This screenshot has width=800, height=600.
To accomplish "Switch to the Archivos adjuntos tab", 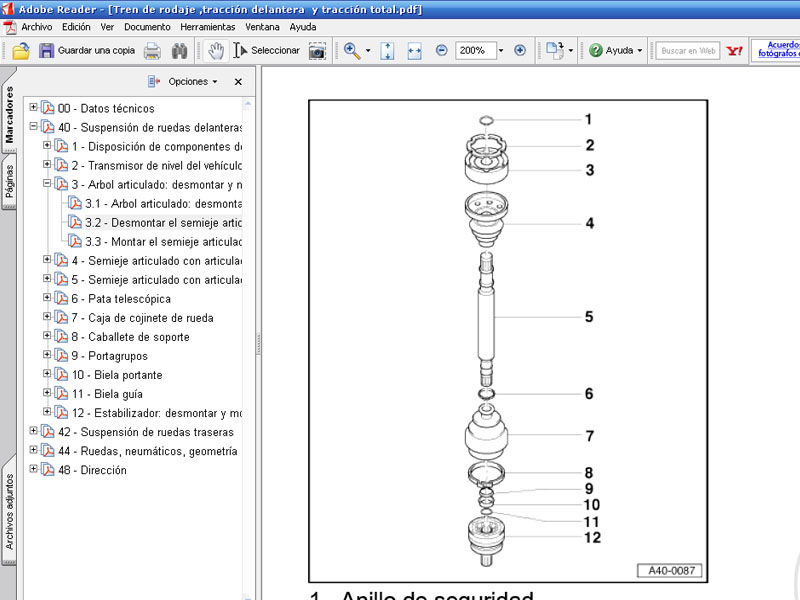I will (x=9, y=512).
